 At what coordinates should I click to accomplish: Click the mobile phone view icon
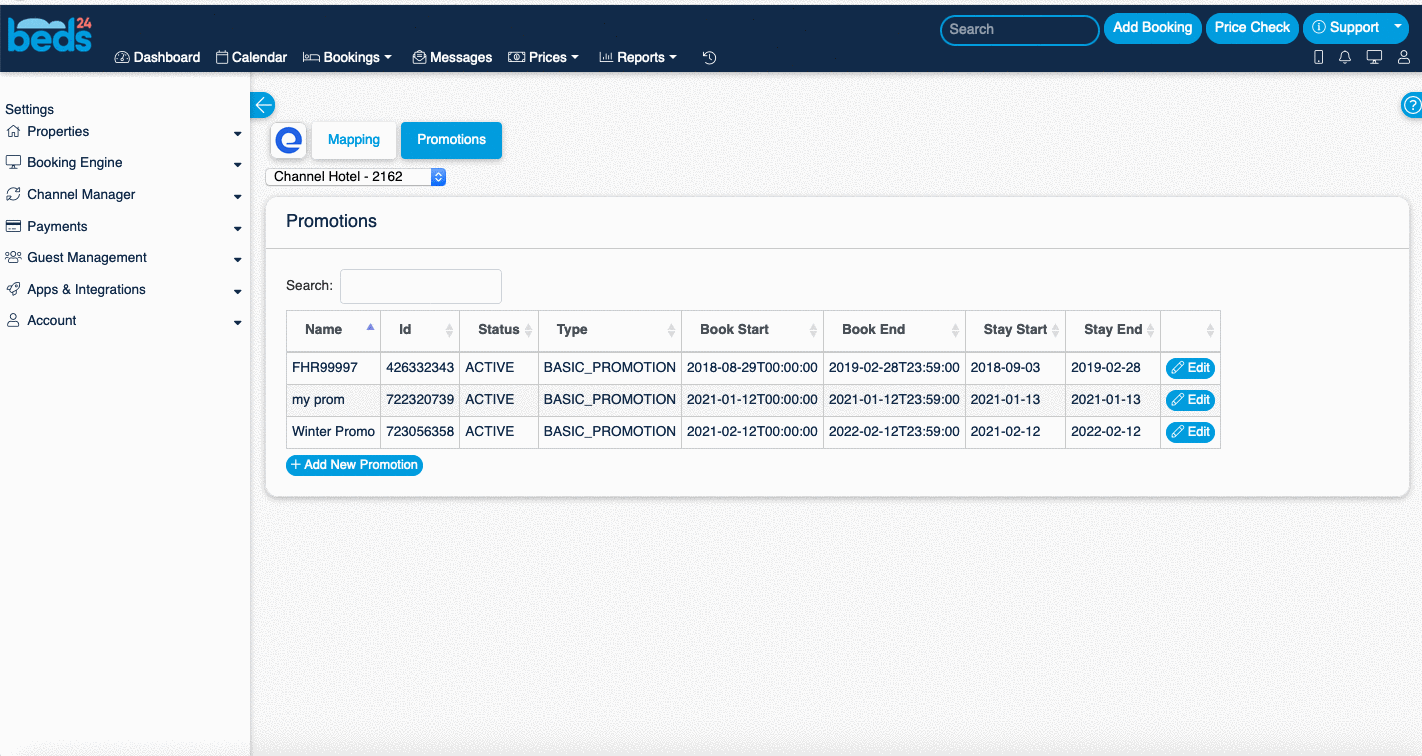pyautogui.click(x=1318, y=58)
